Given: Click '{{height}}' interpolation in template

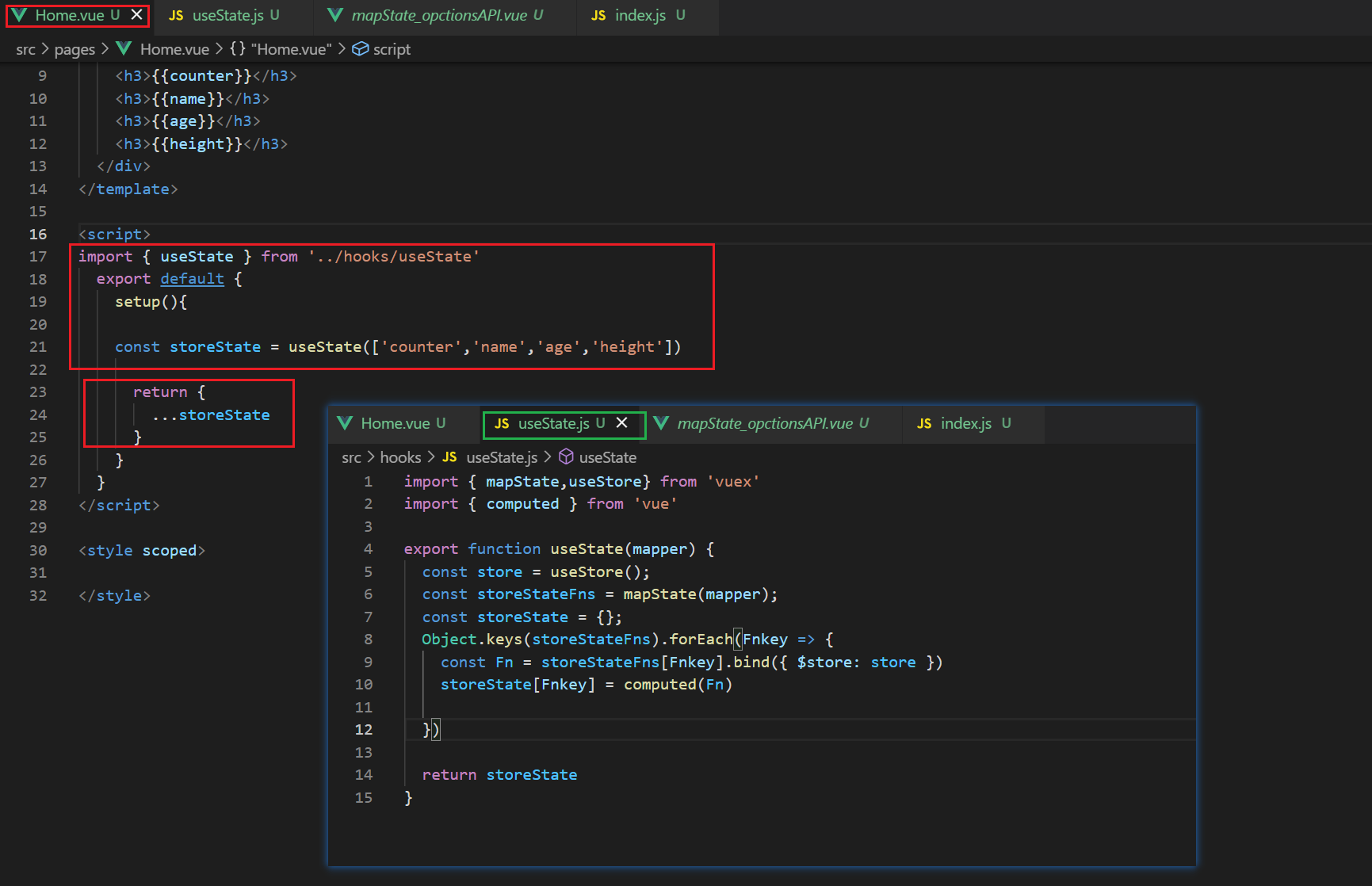Looking at the screenshot, I should point(197,144).
